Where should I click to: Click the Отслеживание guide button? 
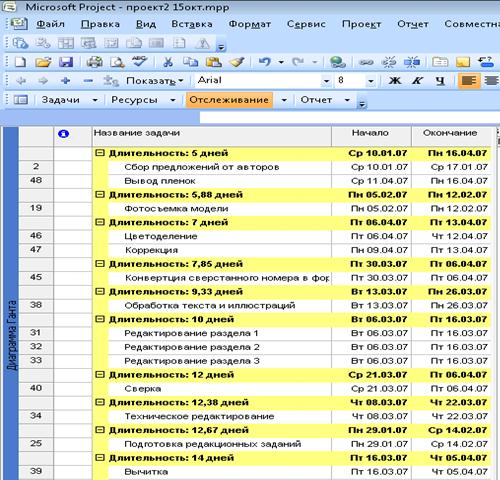[229, 100]
